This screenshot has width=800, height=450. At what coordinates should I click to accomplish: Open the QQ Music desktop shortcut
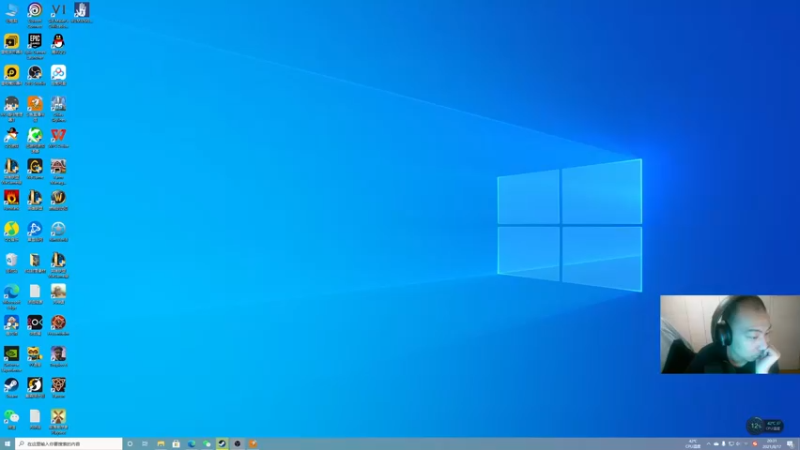pyautogui.click(x=11, y=231)
